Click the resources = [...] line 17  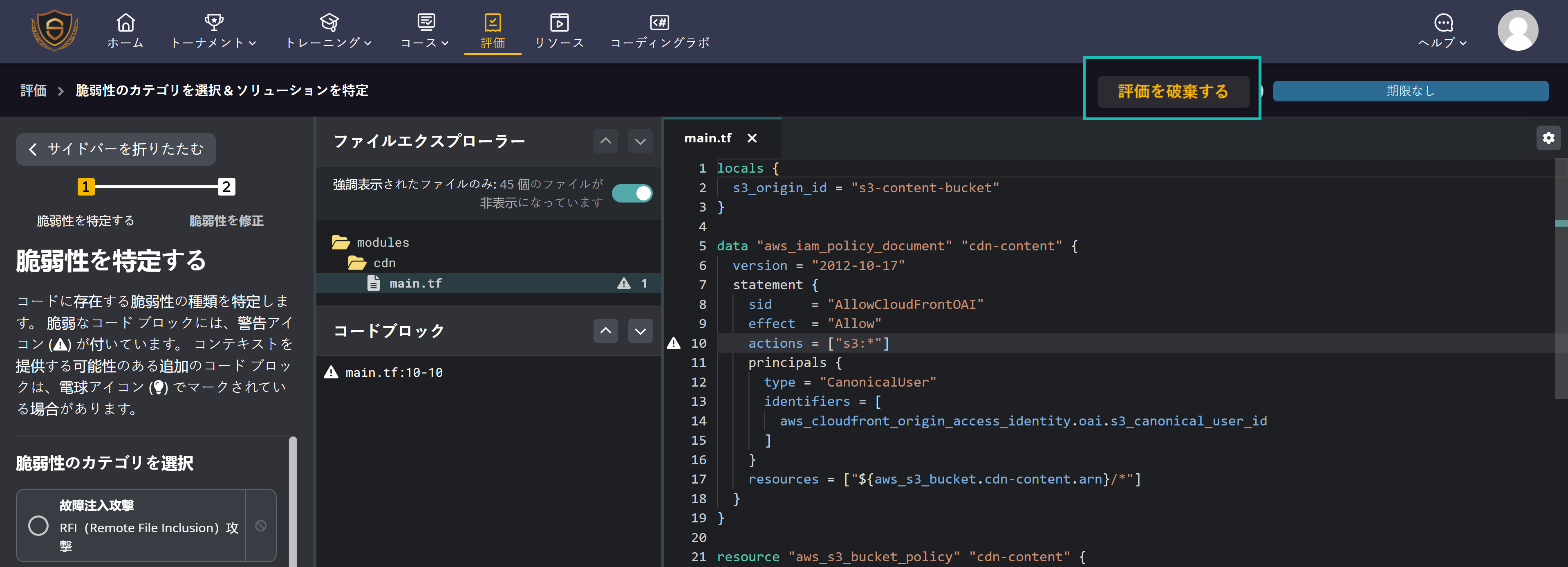(945, 479)
